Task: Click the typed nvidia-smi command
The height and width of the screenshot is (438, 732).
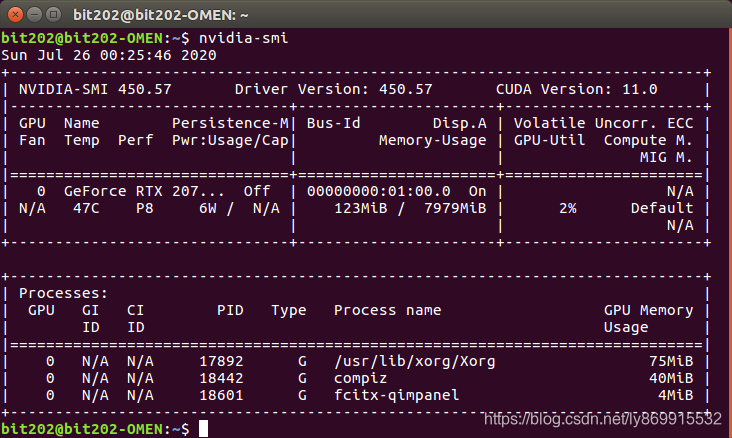Action: (x=244, y=38)
